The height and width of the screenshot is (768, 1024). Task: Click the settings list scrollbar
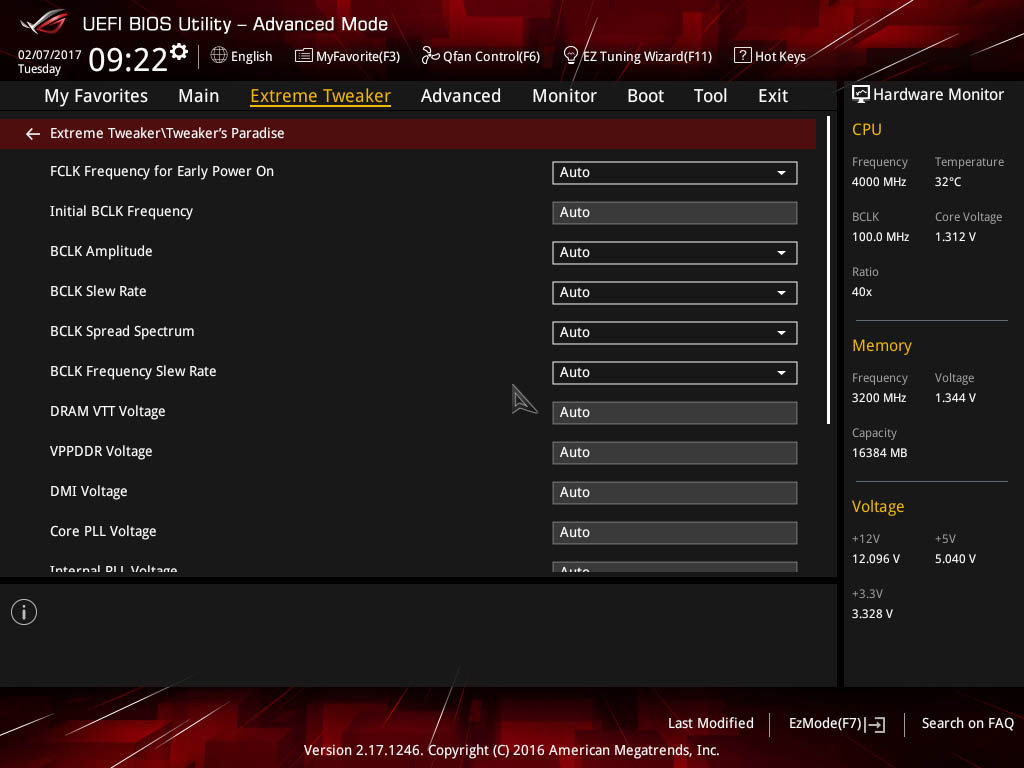828,270
